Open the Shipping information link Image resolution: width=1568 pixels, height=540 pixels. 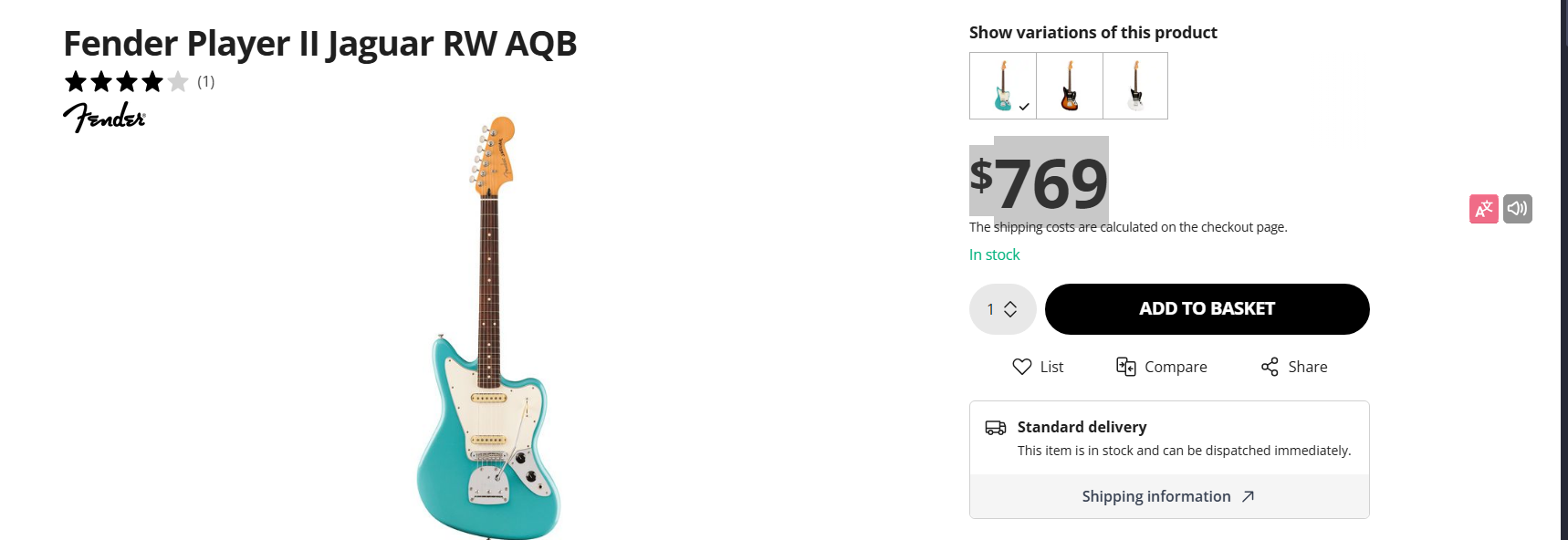pyautogui.click(x=1155, y=496)
